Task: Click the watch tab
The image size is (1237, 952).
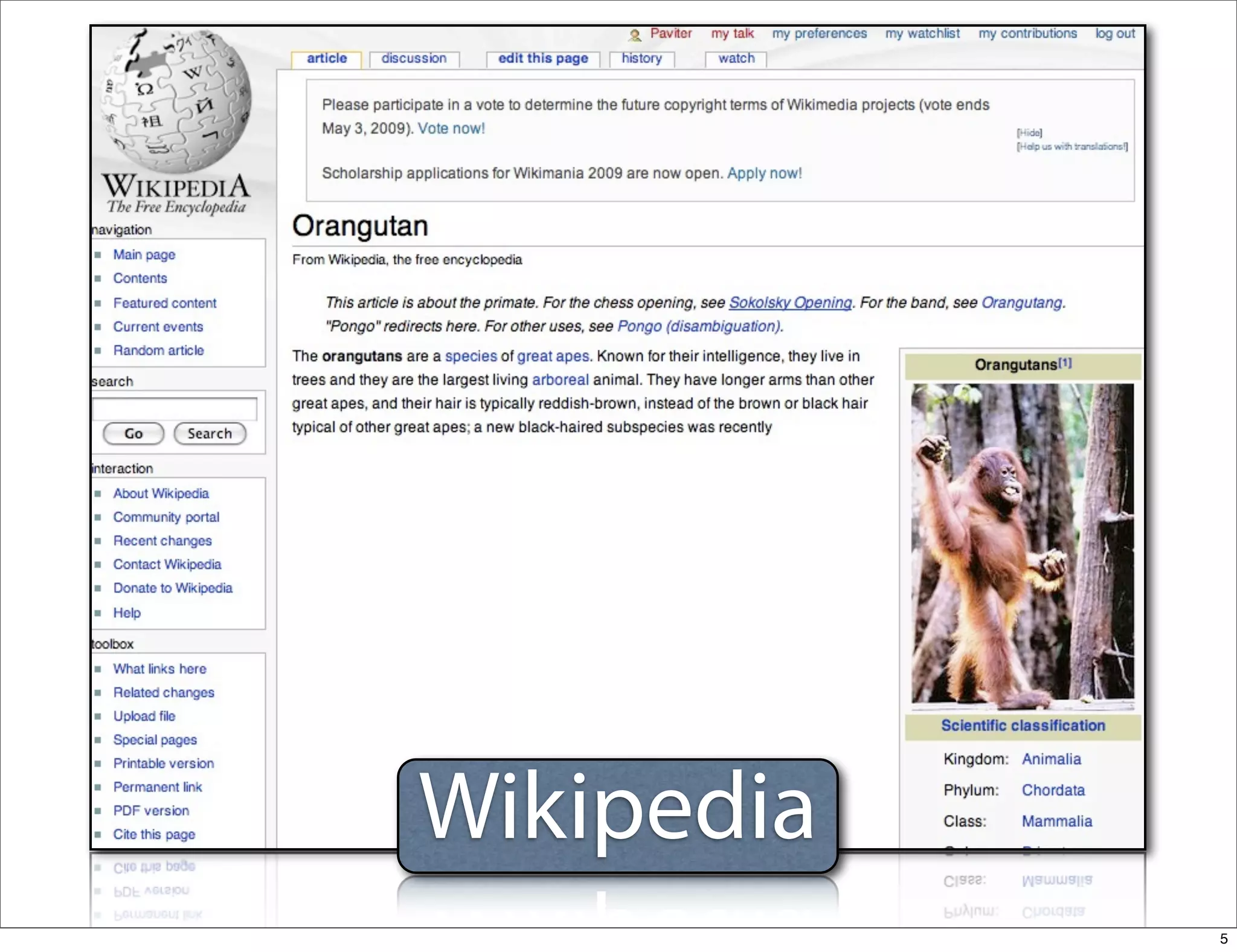Action: [736, 59]
